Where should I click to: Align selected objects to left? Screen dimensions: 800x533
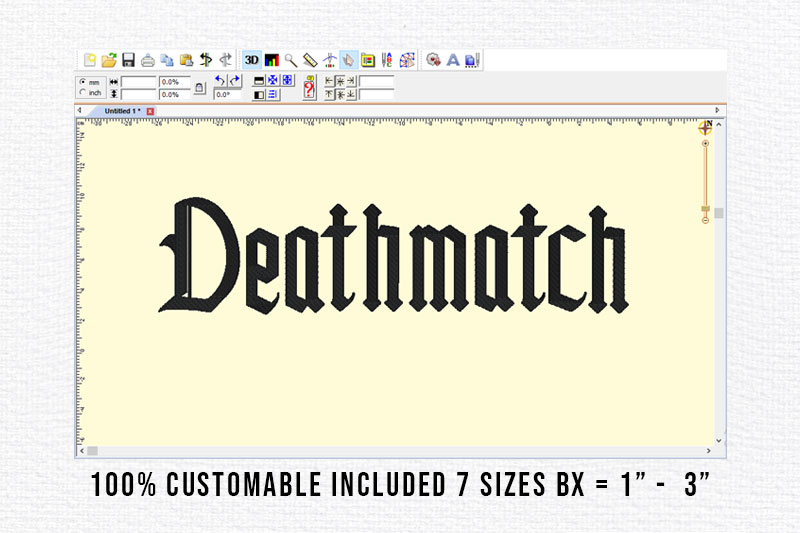[x=329, y=81]
